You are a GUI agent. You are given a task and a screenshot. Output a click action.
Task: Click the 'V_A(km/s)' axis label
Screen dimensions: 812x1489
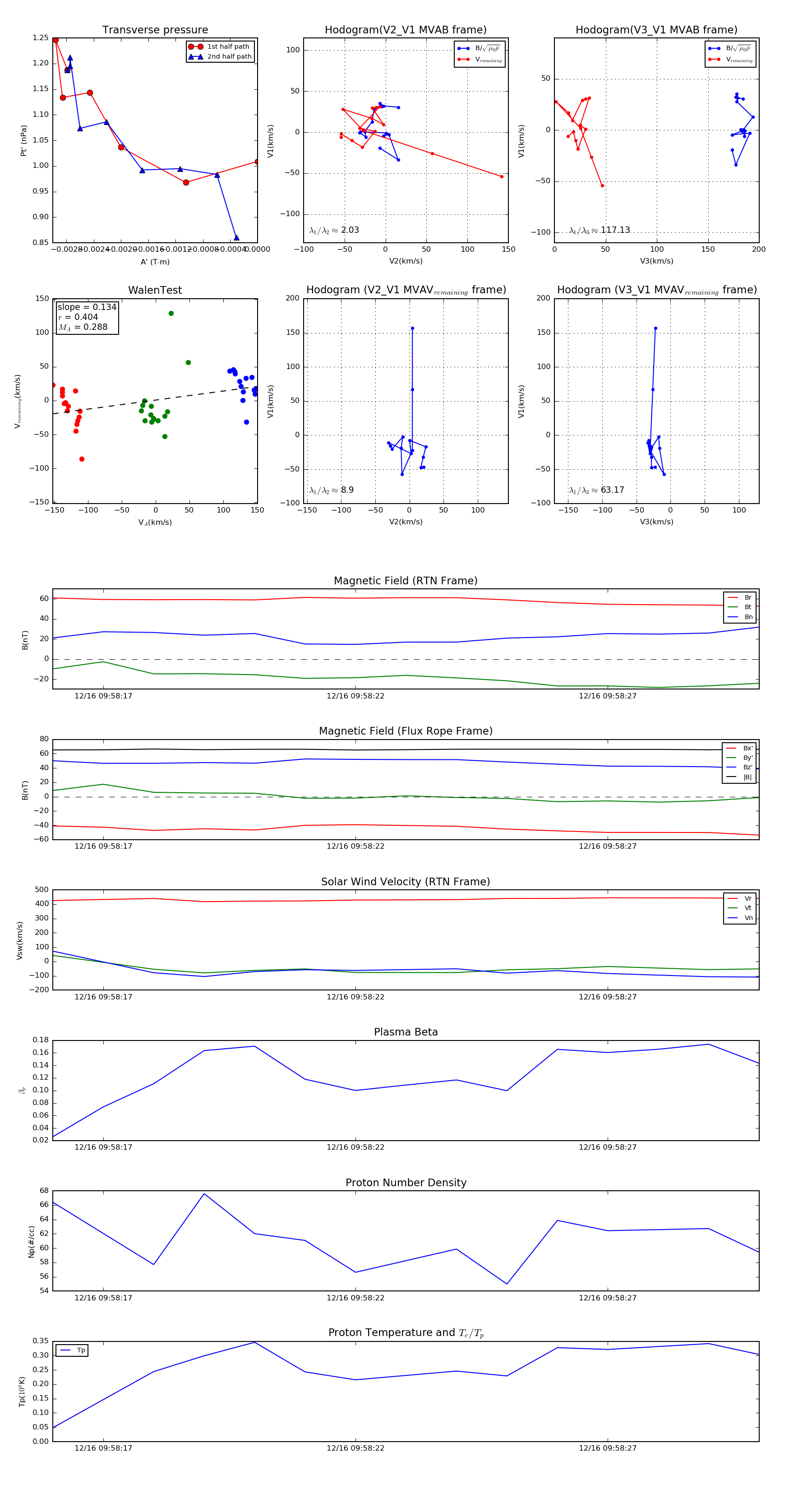pos(155,523)
